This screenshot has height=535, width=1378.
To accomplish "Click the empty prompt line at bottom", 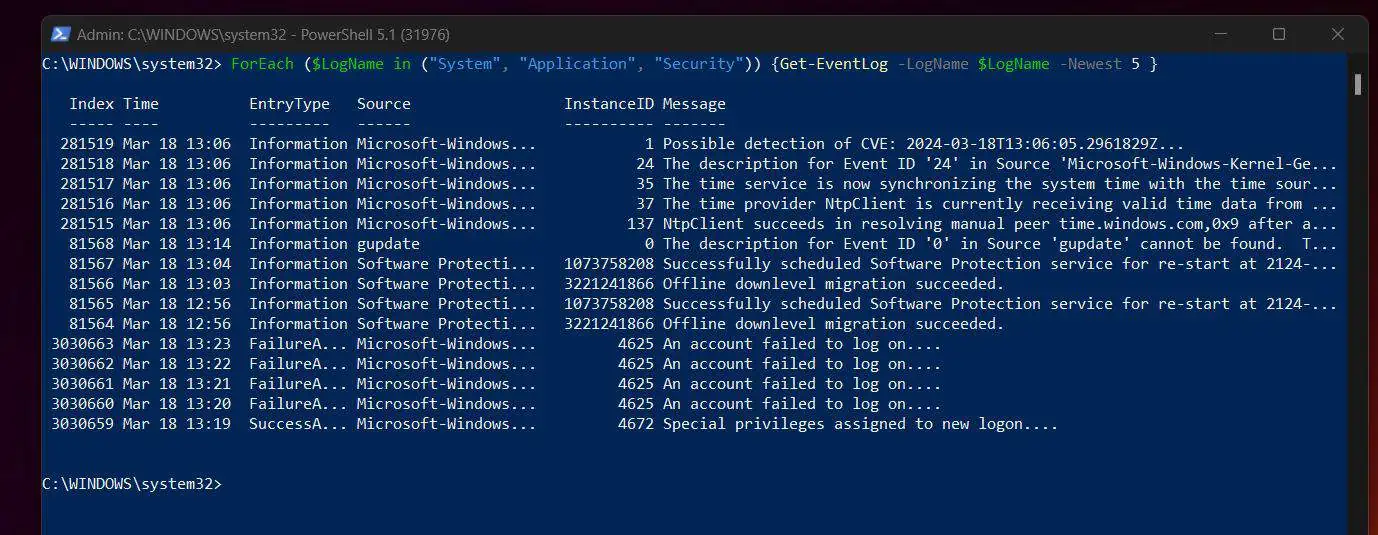I will point(131,484).
